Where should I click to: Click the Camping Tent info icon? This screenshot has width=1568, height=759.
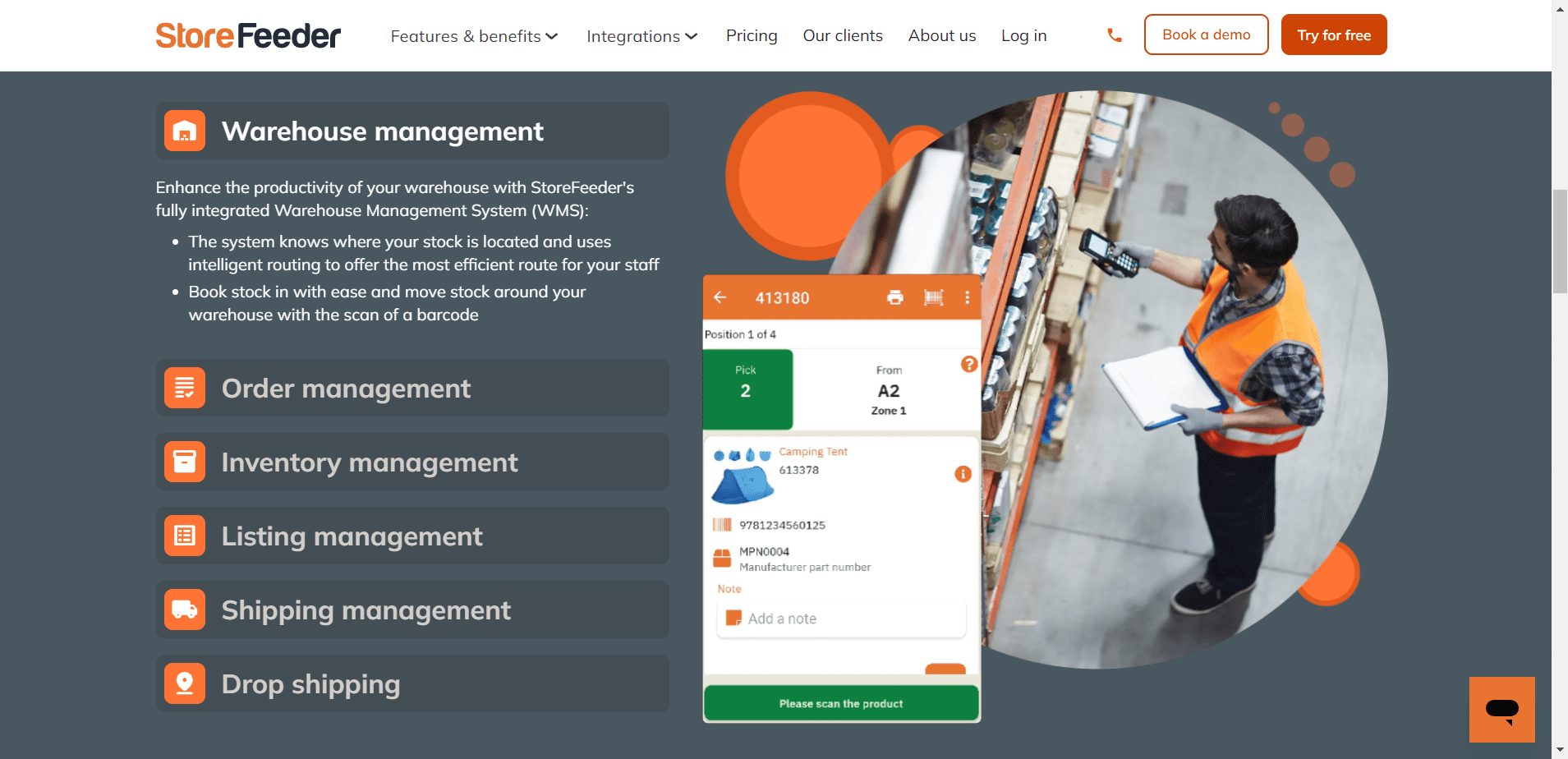coord(963,474)
